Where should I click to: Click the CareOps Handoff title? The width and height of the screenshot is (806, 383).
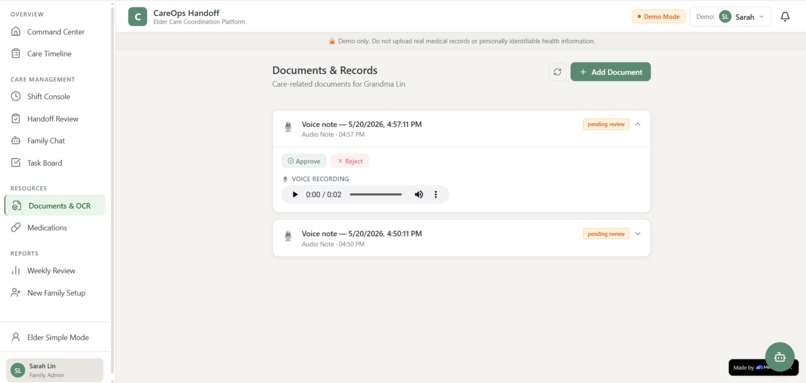pyautogui.click(x=186, y=13)
